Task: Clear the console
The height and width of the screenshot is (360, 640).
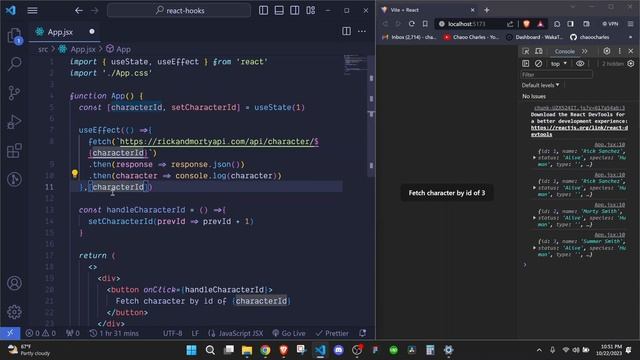Action: tap(538, 64)
